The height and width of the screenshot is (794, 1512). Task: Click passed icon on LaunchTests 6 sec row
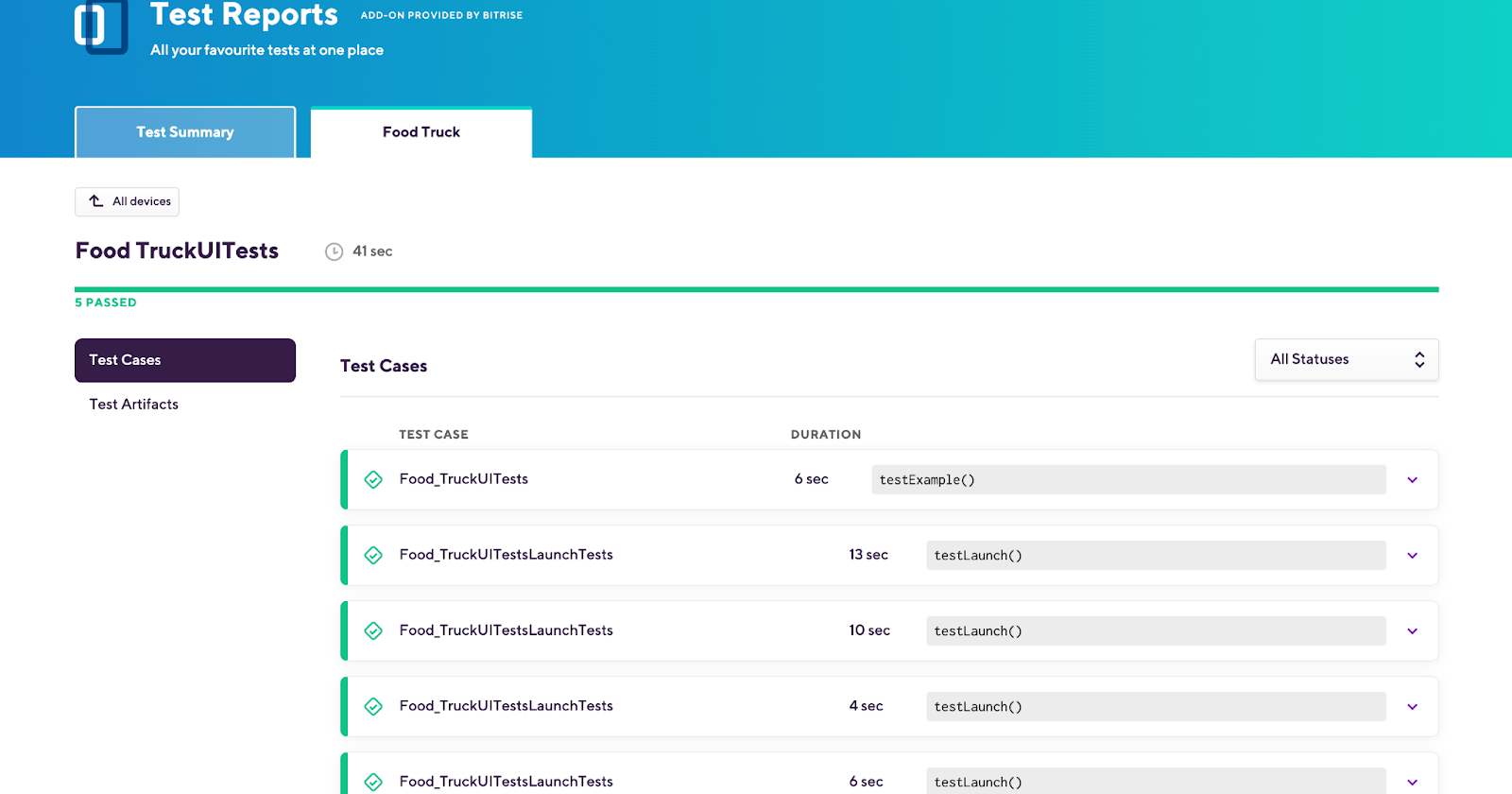[x=373, y=783]
